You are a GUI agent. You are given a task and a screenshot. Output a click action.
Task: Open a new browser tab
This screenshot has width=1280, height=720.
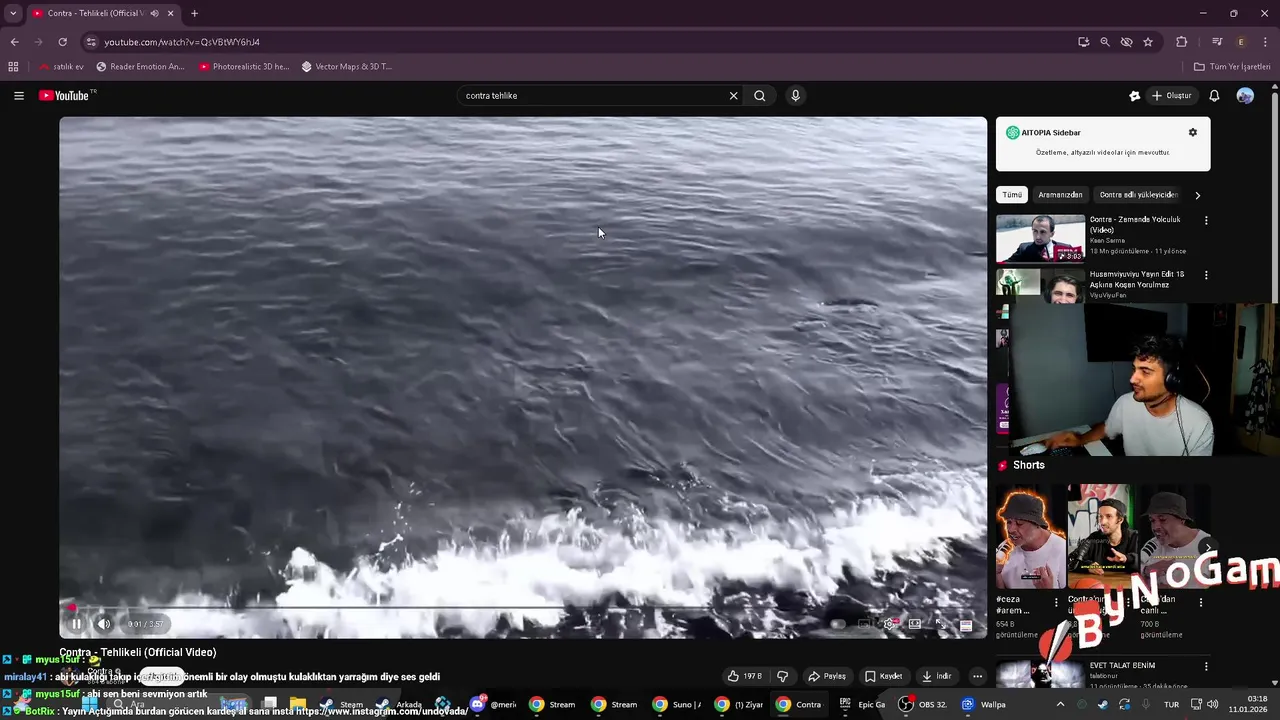click(194, 13)
